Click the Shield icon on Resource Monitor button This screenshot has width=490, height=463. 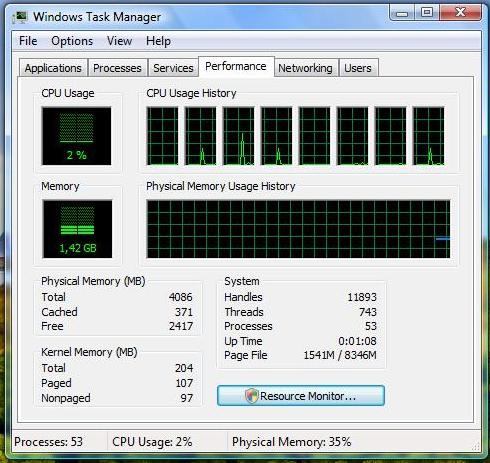pos(252,396)
